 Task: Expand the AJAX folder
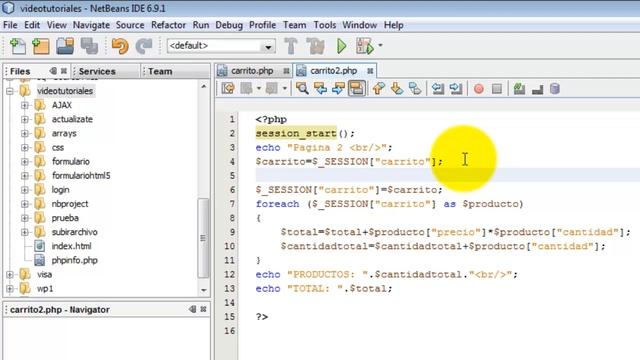pyautogui.click(x=24, y=105)
